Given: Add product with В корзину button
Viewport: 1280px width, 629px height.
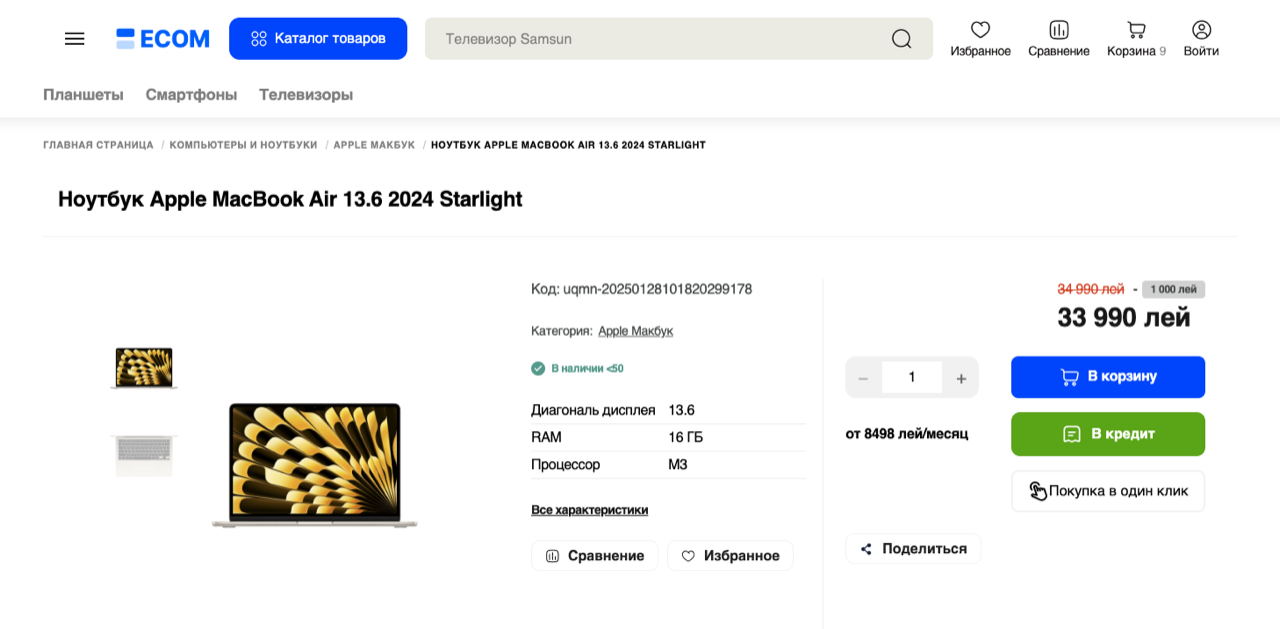Looking at the screenshot, I should tap(1108, 377).
